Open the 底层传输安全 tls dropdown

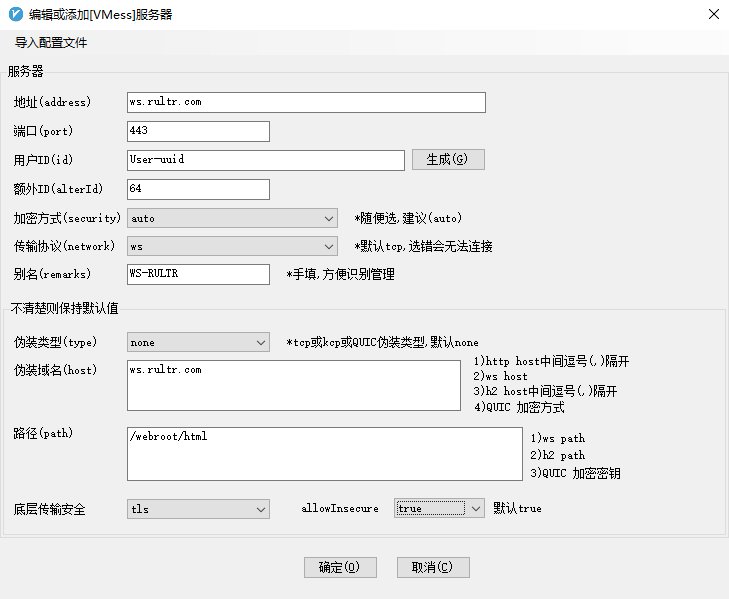pos(198,509)
